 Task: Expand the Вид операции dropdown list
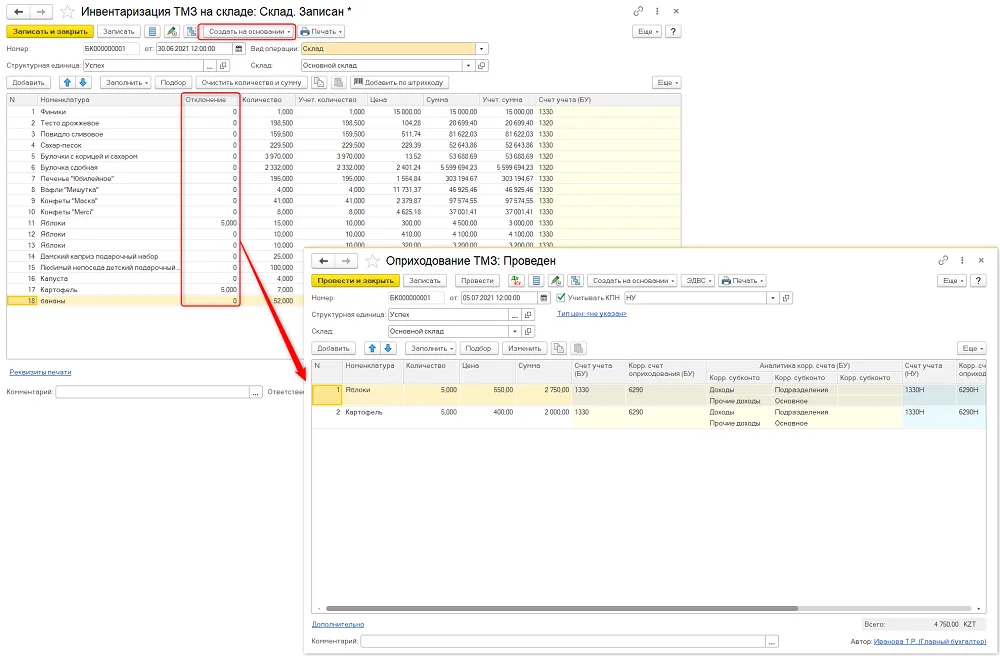(482, 48)
